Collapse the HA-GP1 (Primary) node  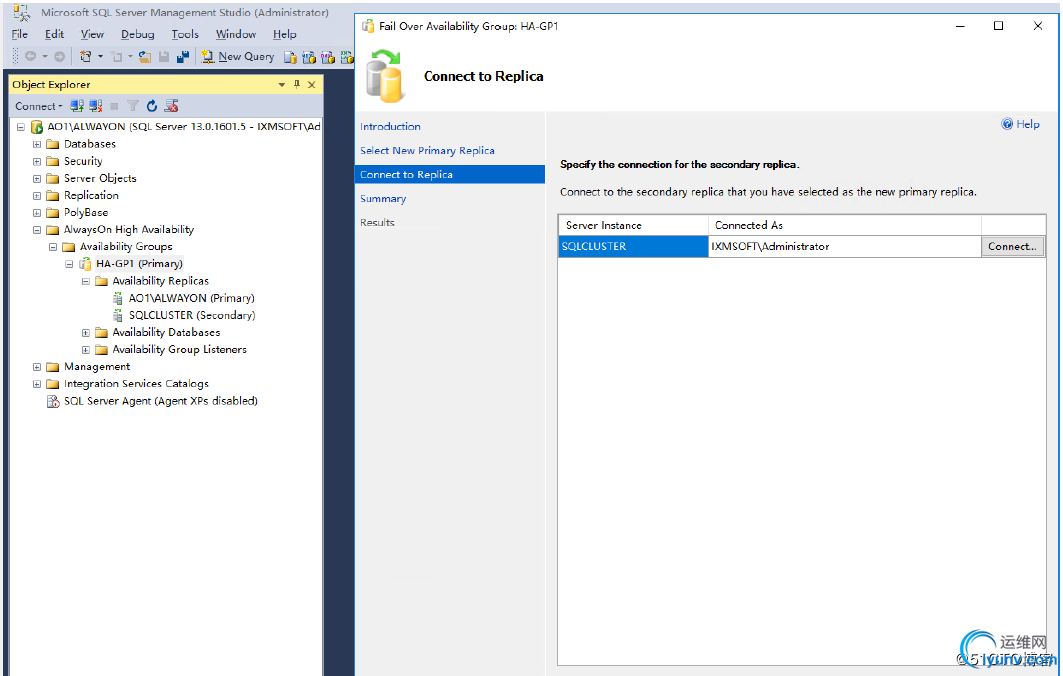69,264
